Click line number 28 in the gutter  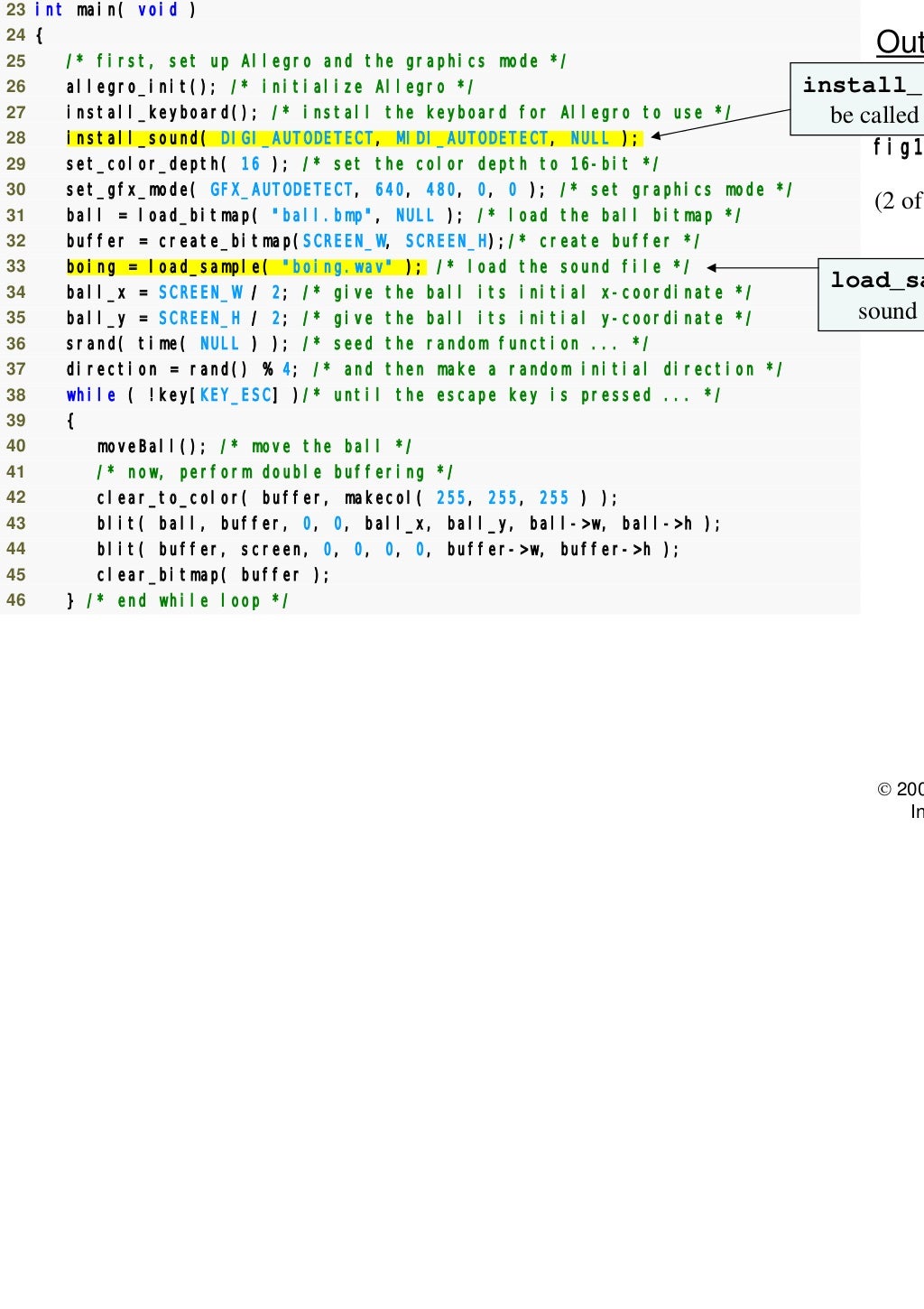[16, 138]
